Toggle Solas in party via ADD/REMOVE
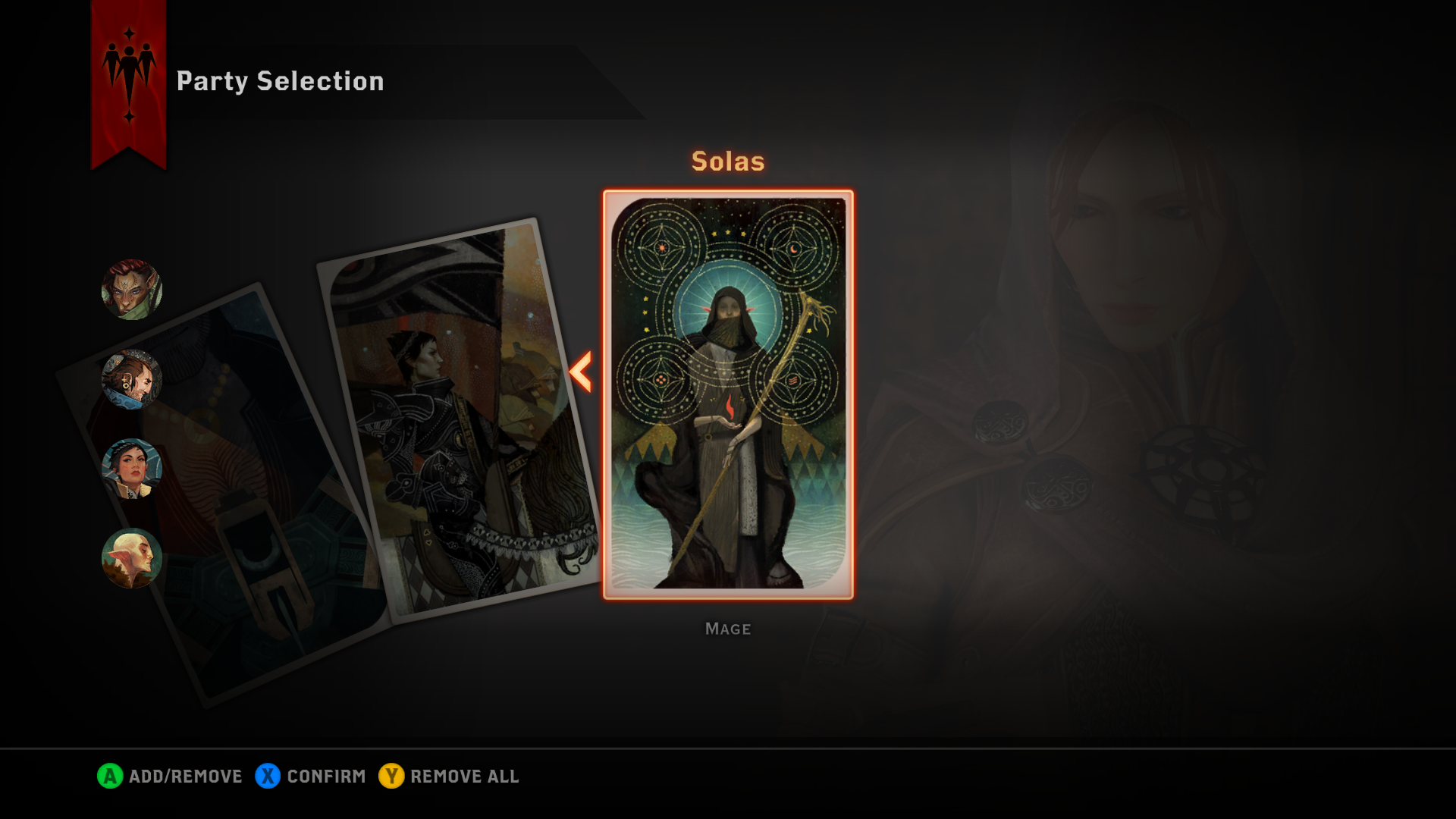Viewport: 1456px width, 819px height. pyautogui.click(x=185, y=777)
